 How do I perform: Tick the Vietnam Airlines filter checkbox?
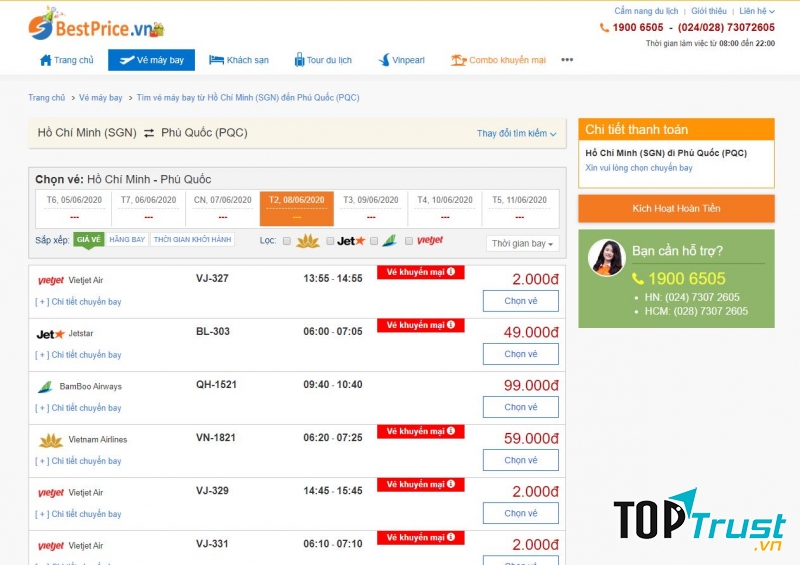pos(287,241)
